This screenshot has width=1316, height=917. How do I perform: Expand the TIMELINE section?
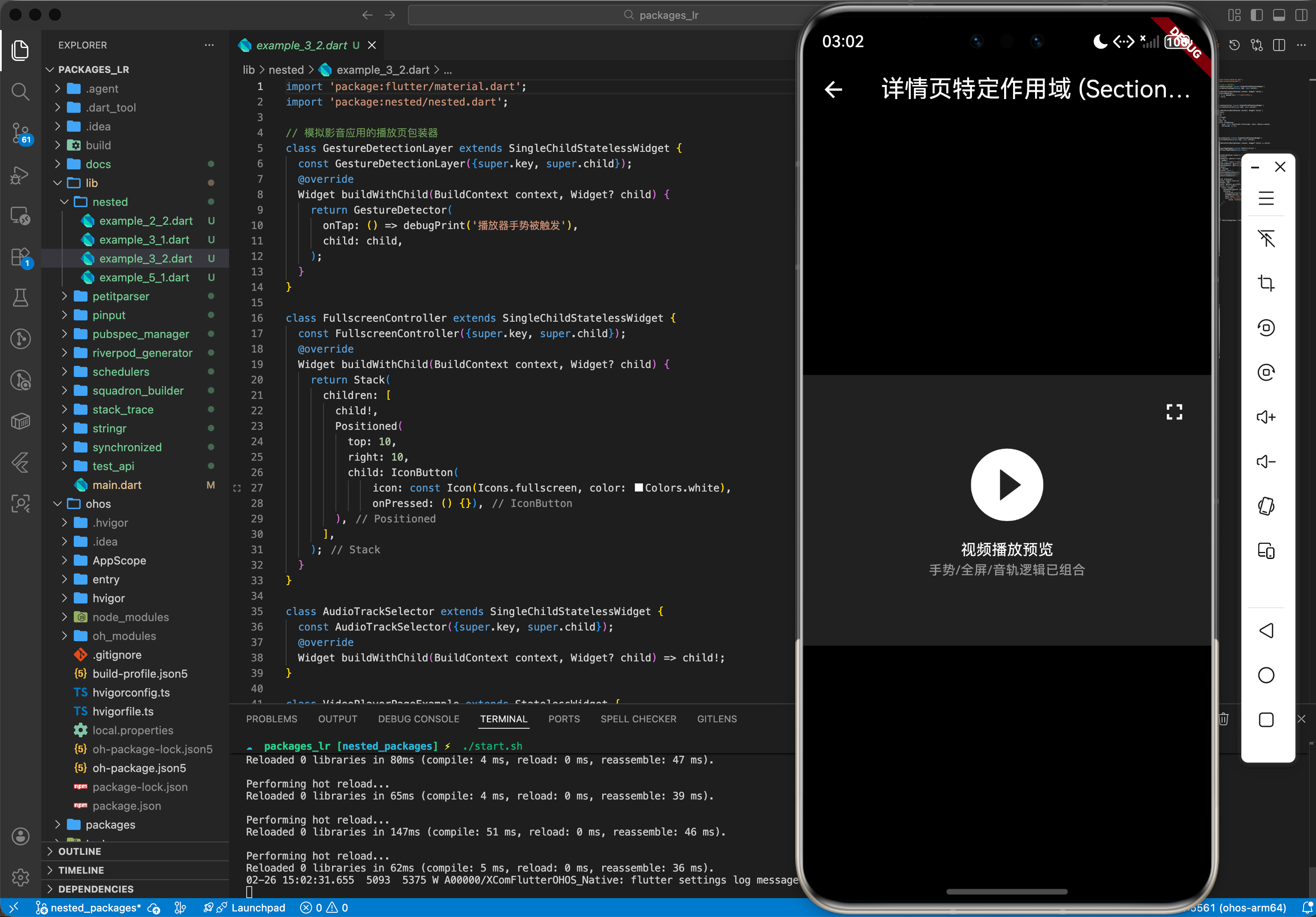(135, 870)
